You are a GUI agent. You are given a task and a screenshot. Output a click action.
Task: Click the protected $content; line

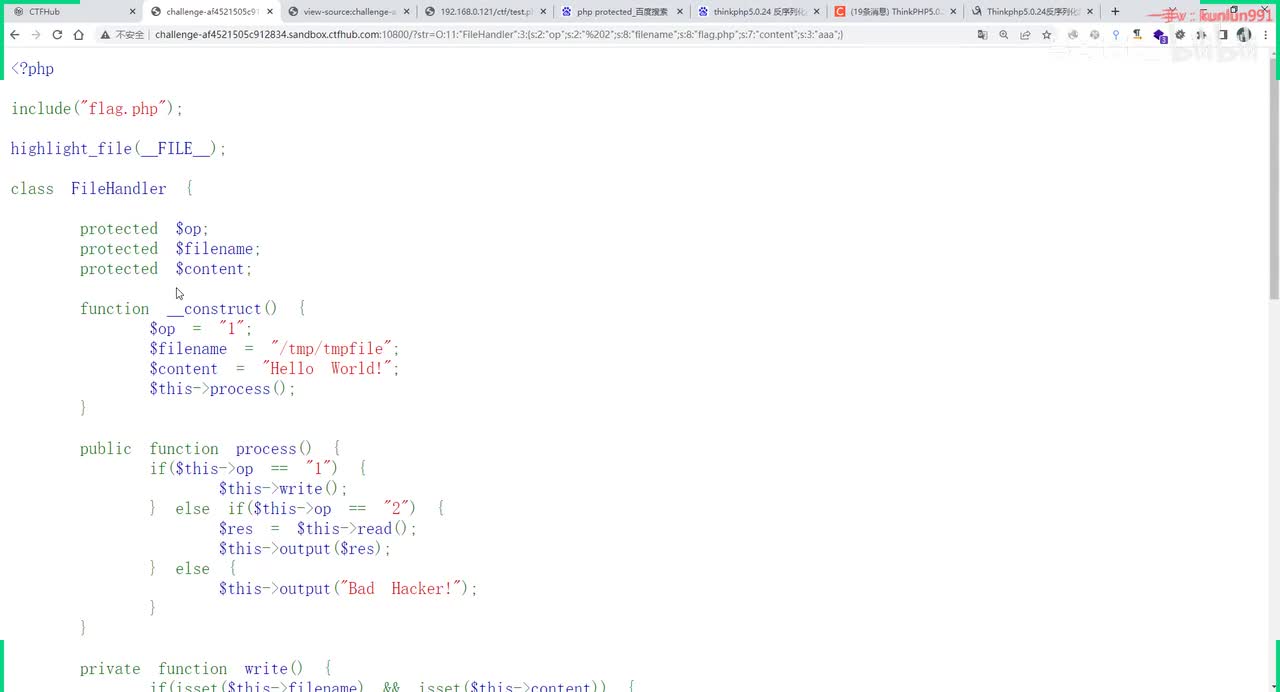[x=166, y=268]
